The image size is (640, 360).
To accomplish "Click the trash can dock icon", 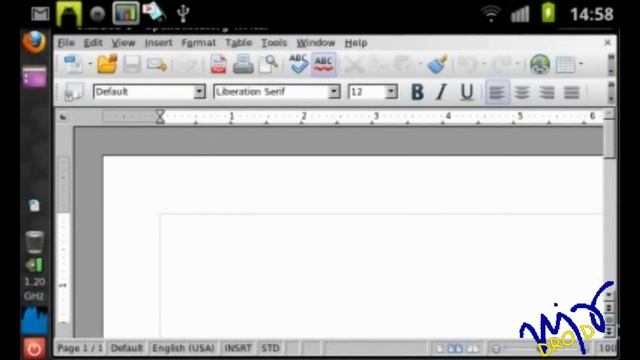I will [34, 242].
